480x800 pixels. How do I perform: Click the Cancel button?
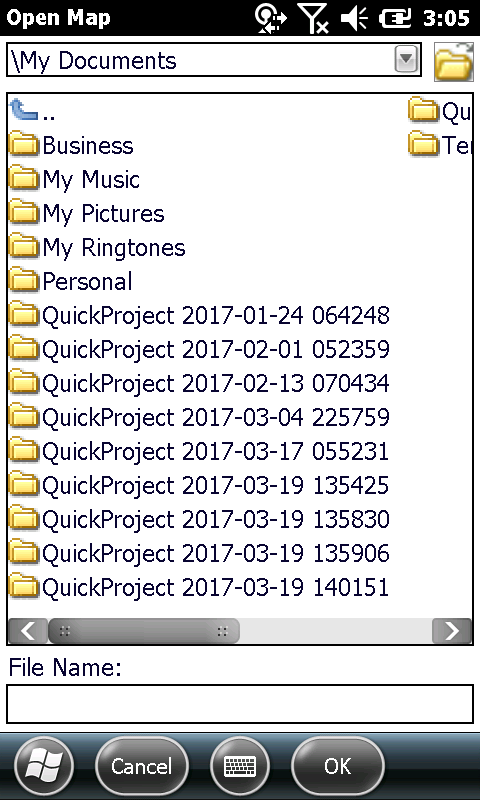point(142,766)
